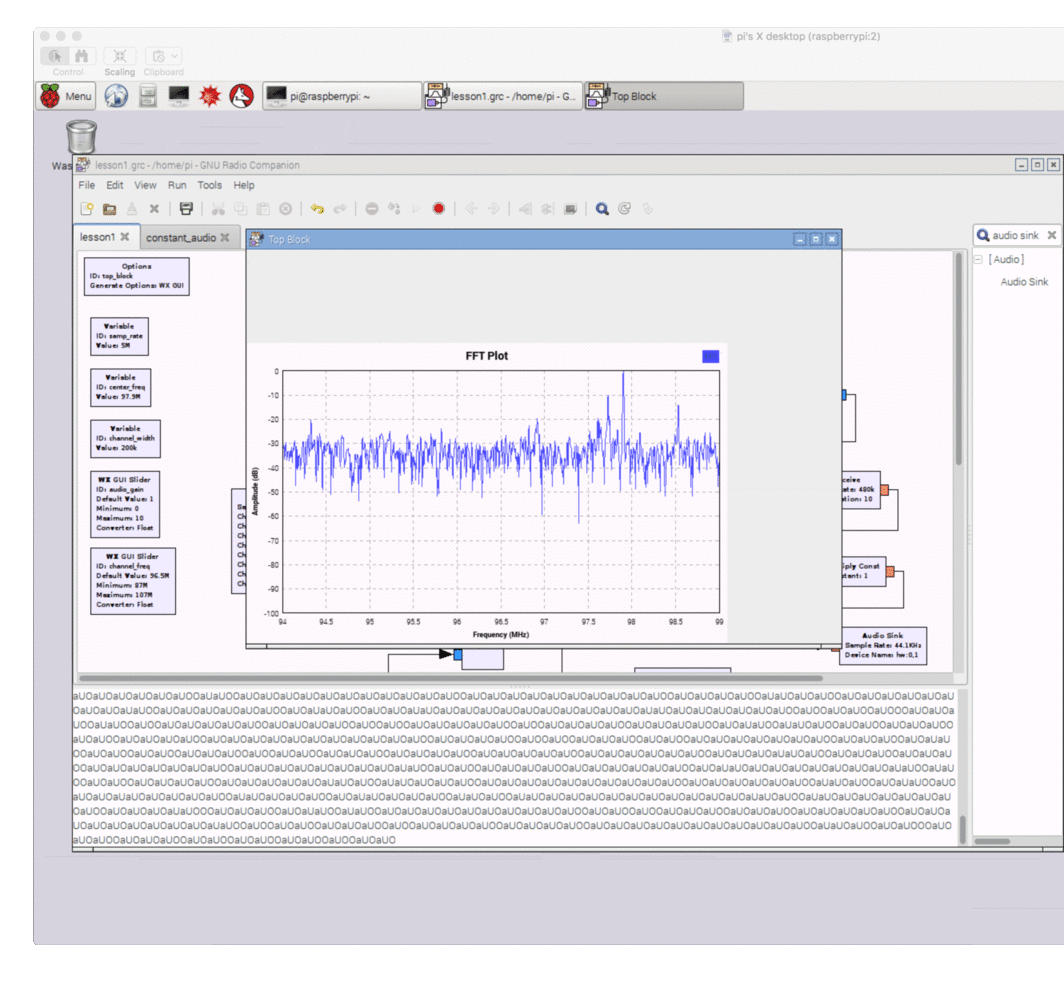1064x985 pixels.
Task: Open the Help menu
Action: [x=244, y=185]
